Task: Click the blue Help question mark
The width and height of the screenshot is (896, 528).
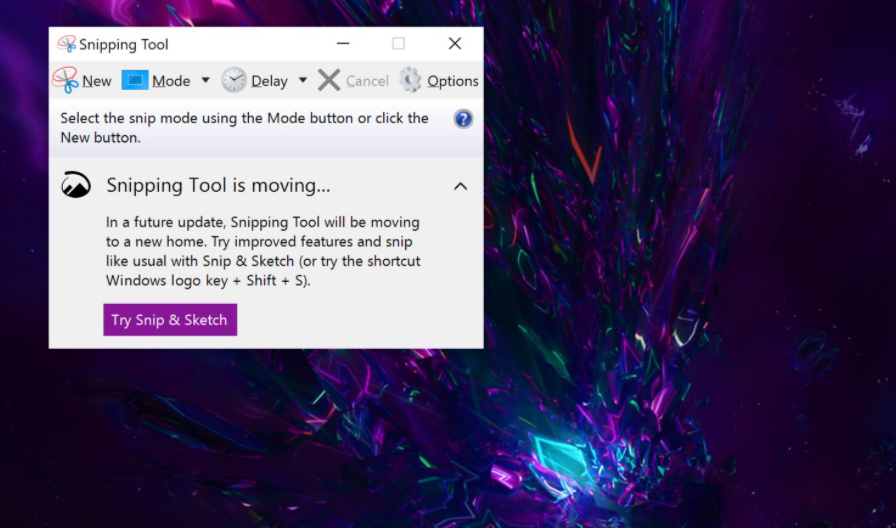Action: (x=463, y=119)
